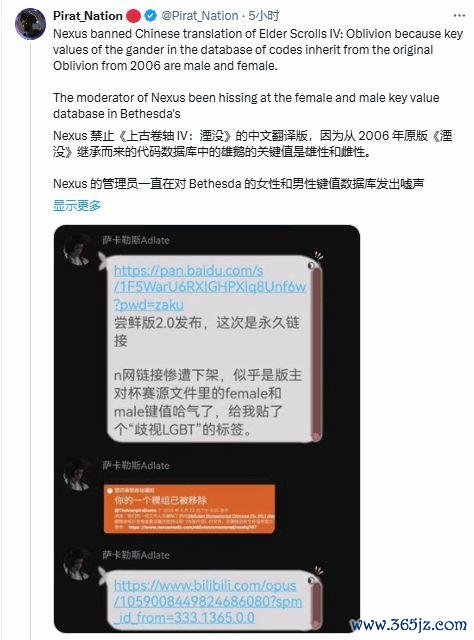Click the first chat bubble scrollbar strip

316,351
